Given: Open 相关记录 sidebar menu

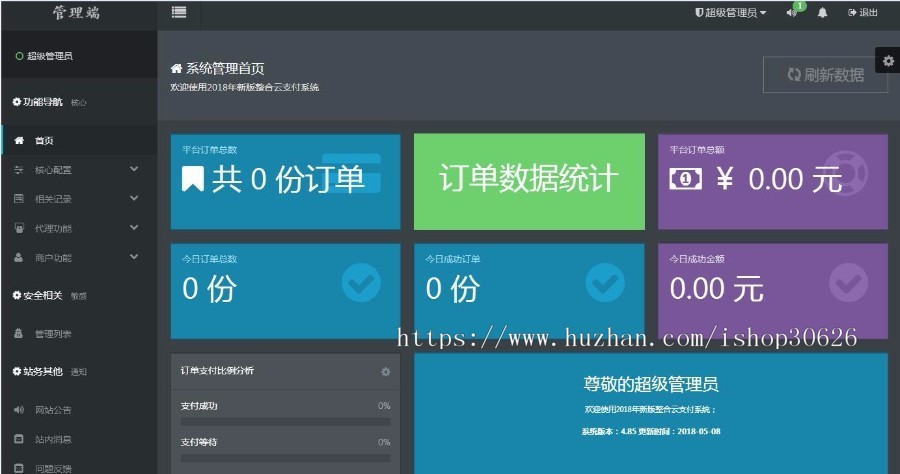Looking at the screenshot, I should pyautogui.click(x=79, y=199).
